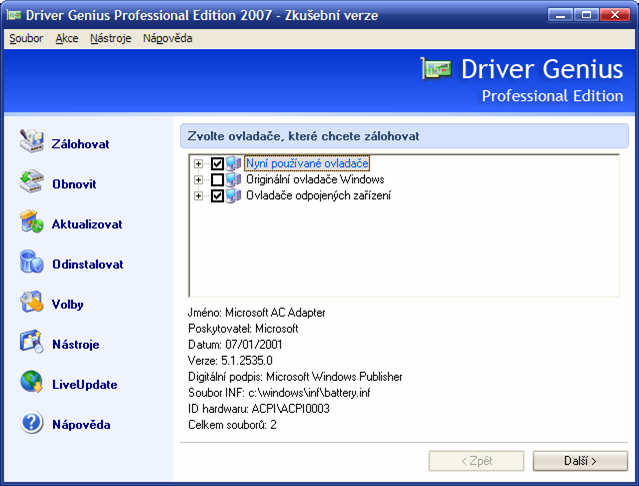Close the Driver Genius window

[615, 15]
